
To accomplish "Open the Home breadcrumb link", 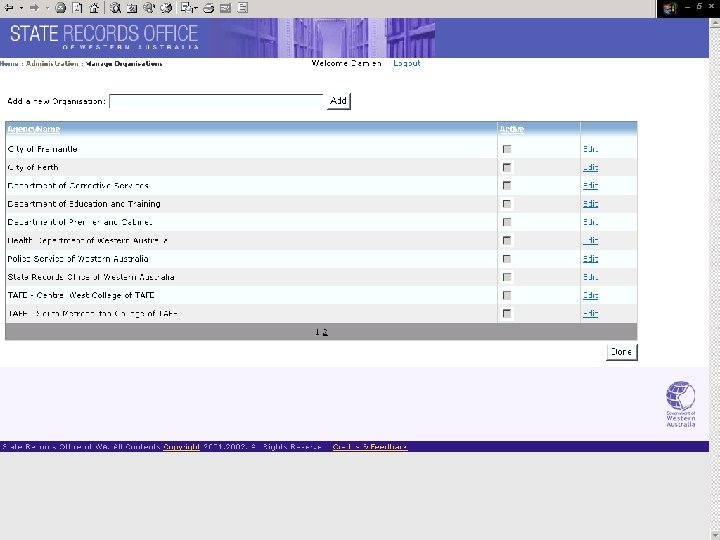I will click(x=9, y=64).
